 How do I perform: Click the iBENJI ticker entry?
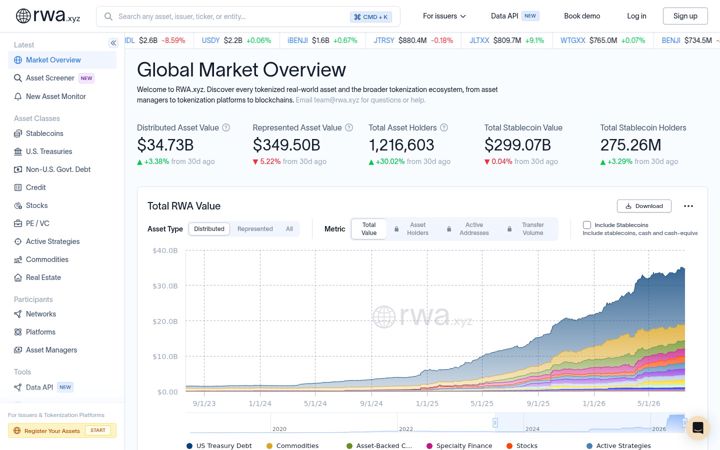click(x=322, y=40)
